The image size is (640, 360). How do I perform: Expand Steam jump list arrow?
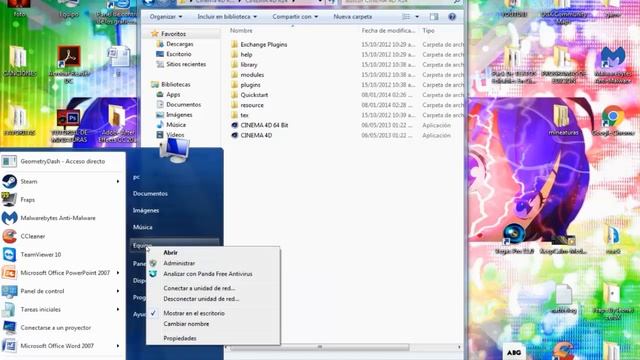118,181
